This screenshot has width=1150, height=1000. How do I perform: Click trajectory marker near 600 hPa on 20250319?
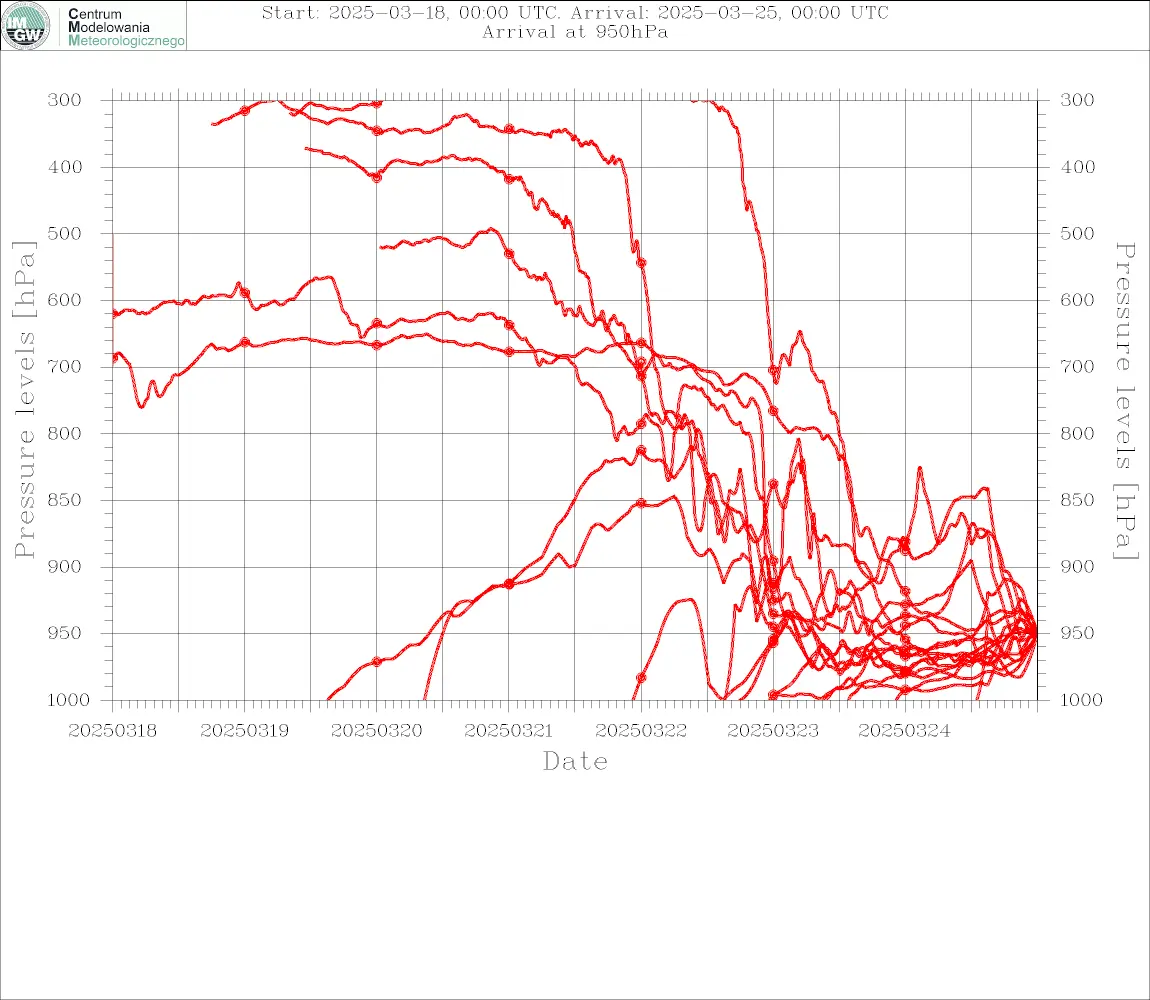(x=245, y=293)
